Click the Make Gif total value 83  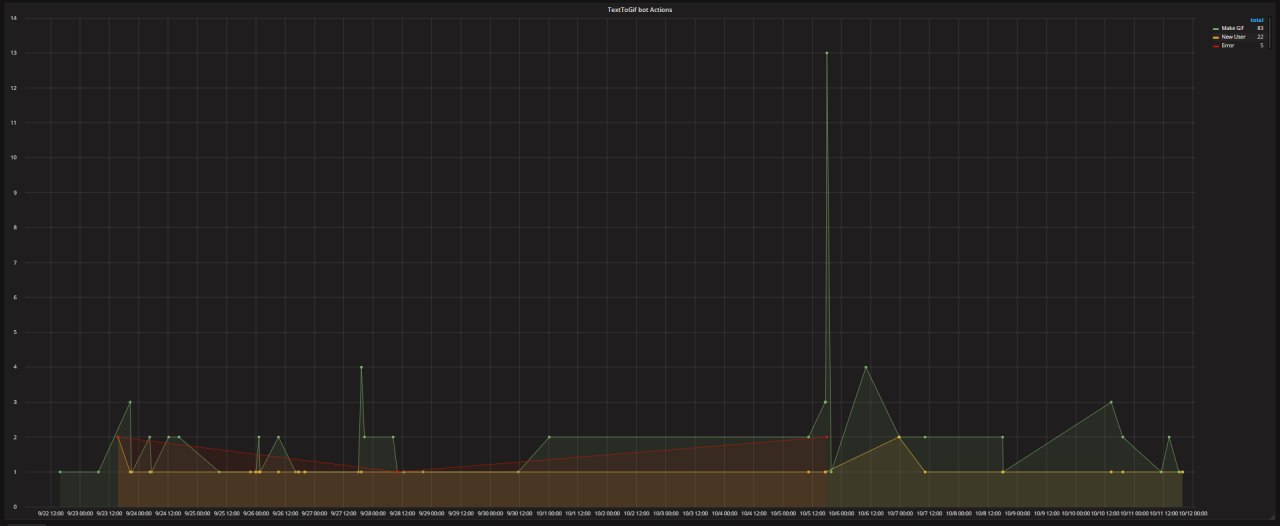(1260, 28)
